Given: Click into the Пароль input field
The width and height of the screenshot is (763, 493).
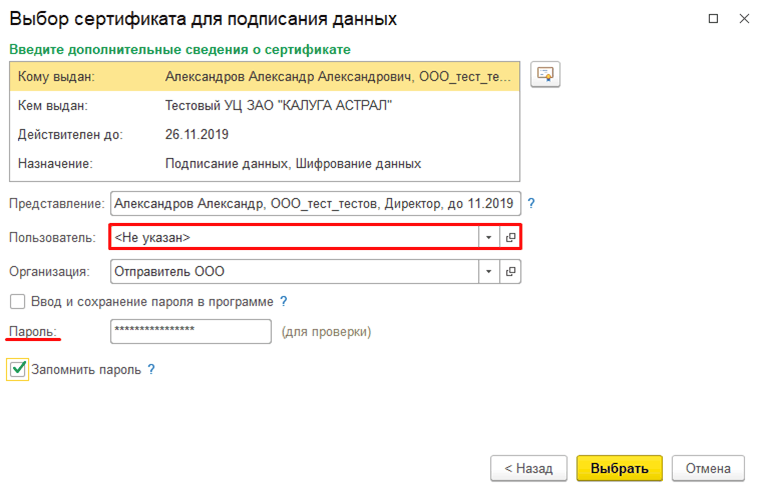Looking at the screenshot, I should 190,331.
